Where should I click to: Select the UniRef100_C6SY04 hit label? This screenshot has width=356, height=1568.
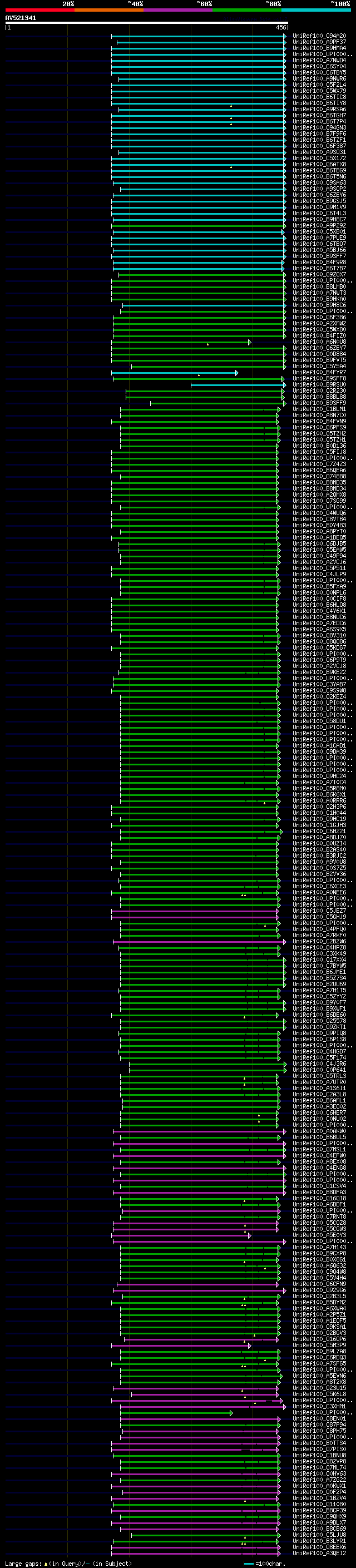(x=319, y=66)
